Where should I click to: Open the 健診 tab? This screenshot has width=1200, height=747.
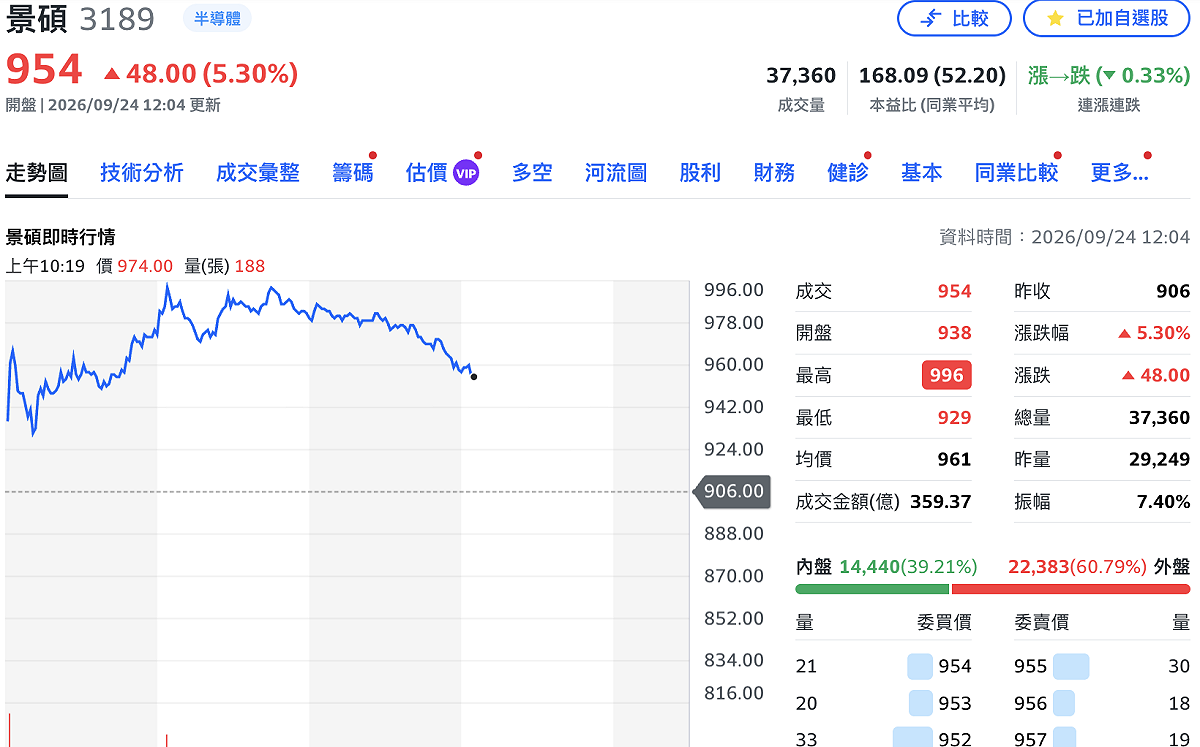(848, 173)
